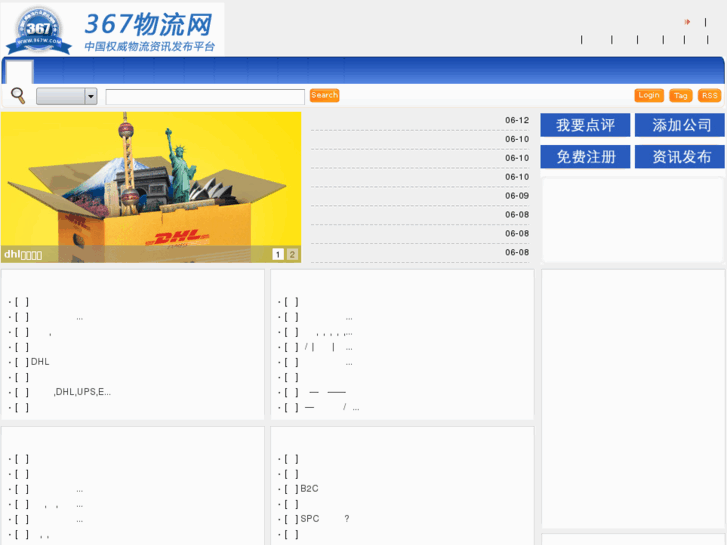
Task: Click the dhl caption on banner
Action: 23,254
